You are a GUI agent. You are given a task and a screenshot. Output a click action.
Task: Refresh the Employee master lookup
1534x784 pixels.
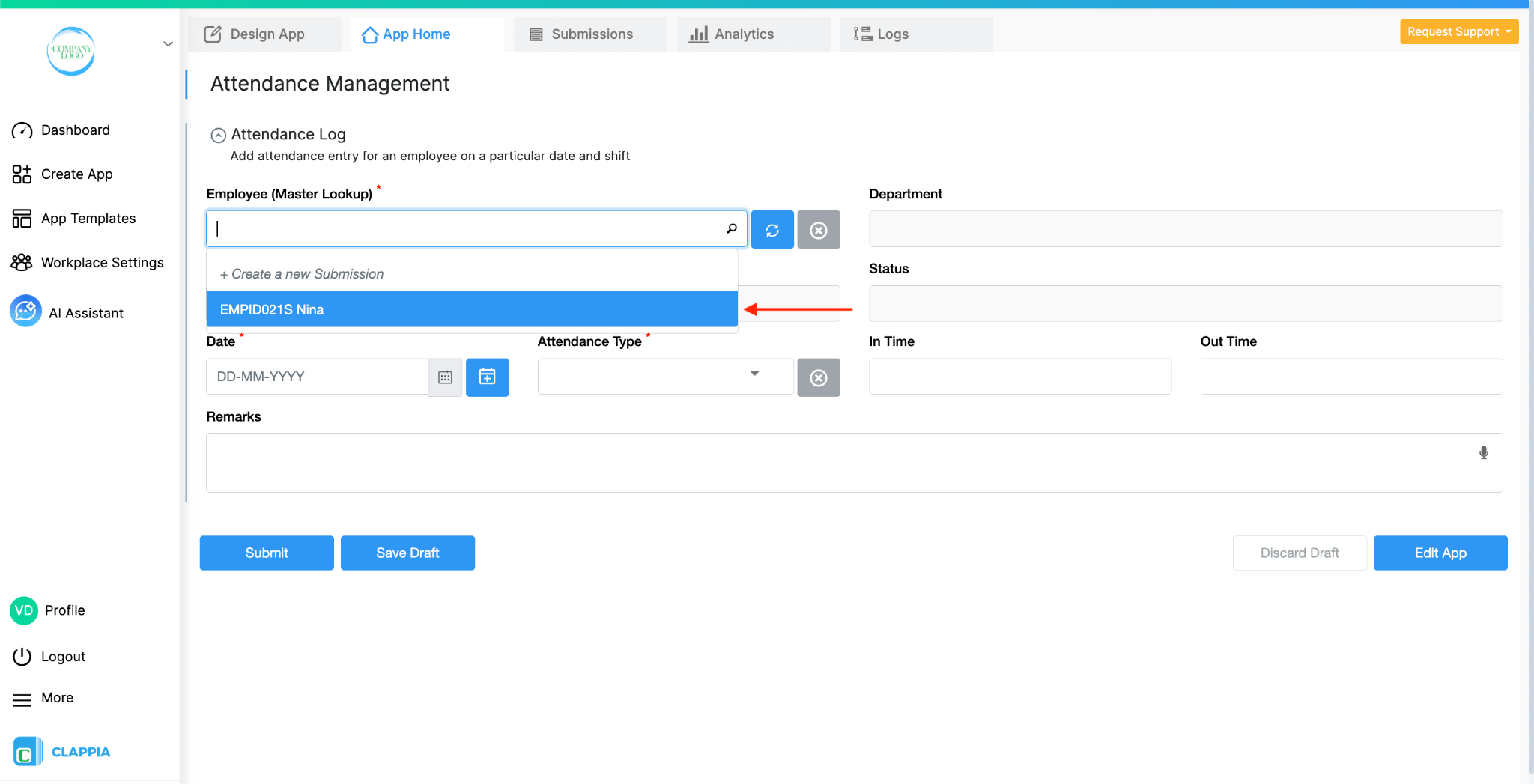click(x=771, y=229)
